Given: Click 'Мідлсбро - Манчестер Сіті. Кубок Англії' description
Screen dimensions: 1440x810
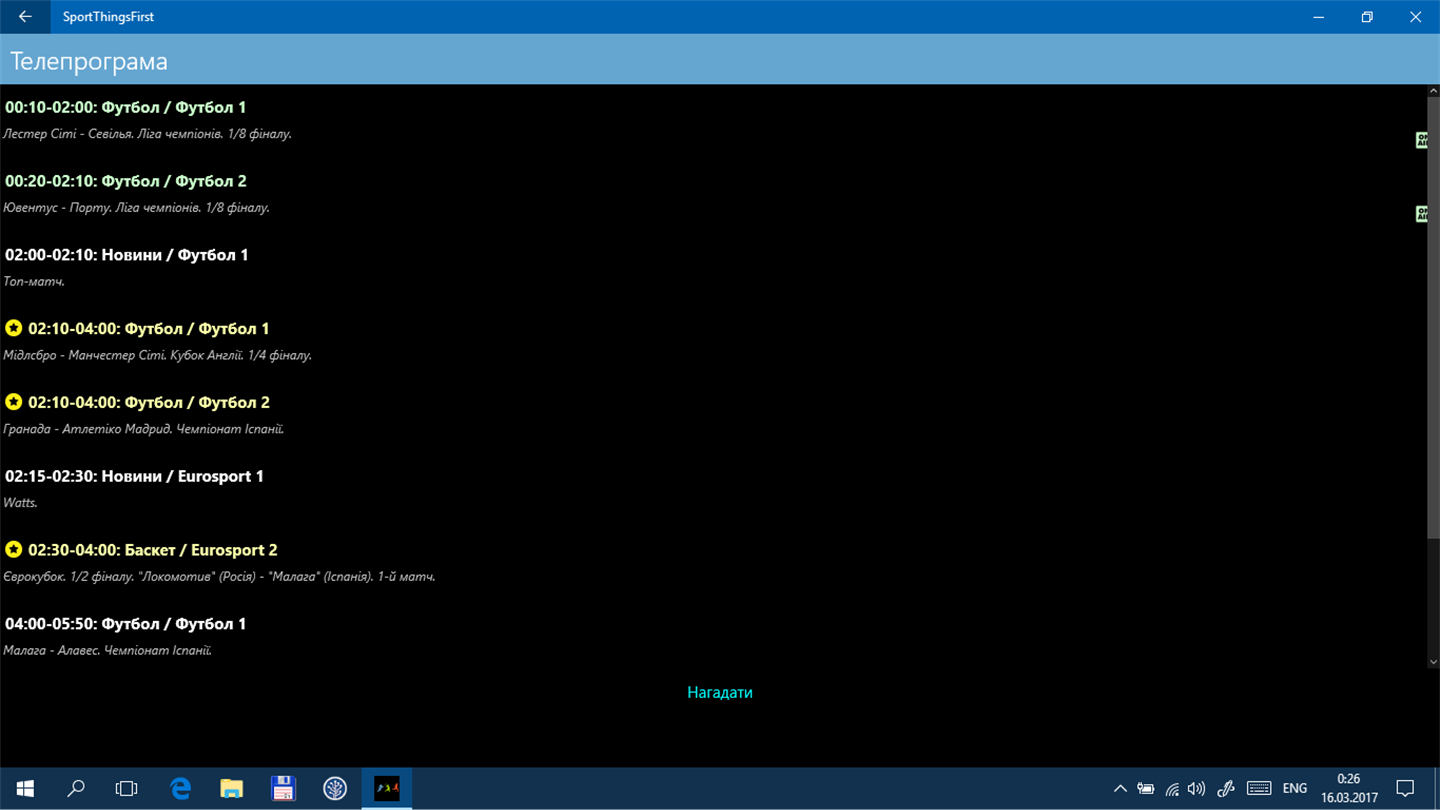Looking at the screenshot, I should pyautogui.click(x=157, y=355).
